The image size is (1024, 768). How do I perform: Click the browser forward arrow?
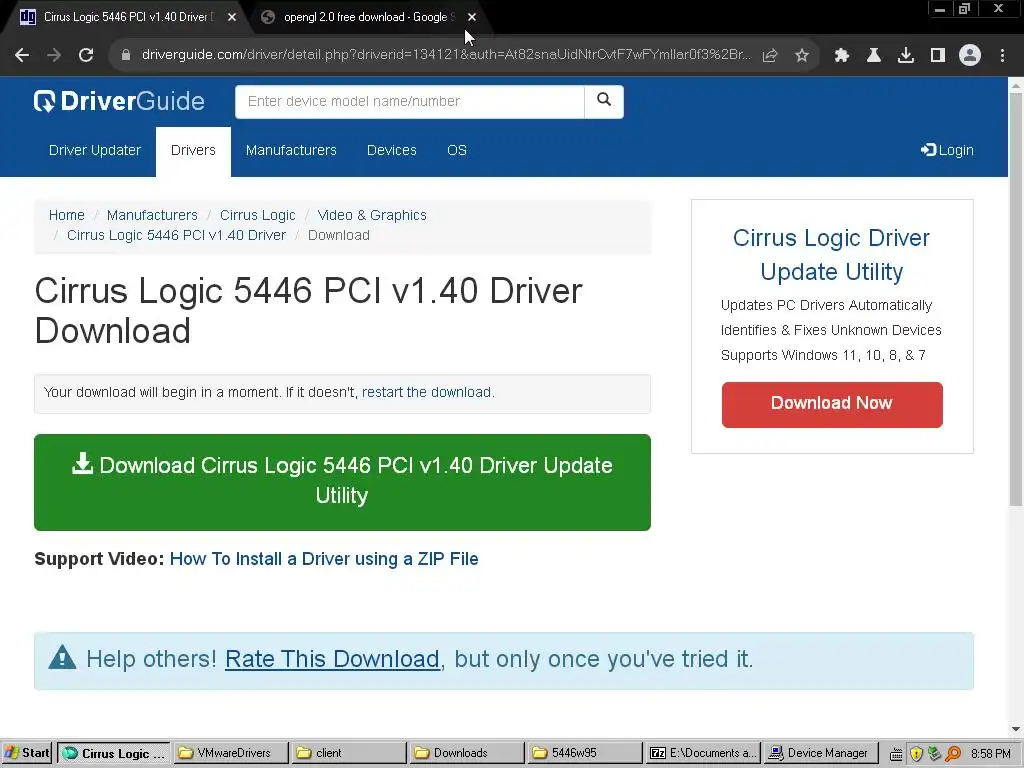click(54, 56)
